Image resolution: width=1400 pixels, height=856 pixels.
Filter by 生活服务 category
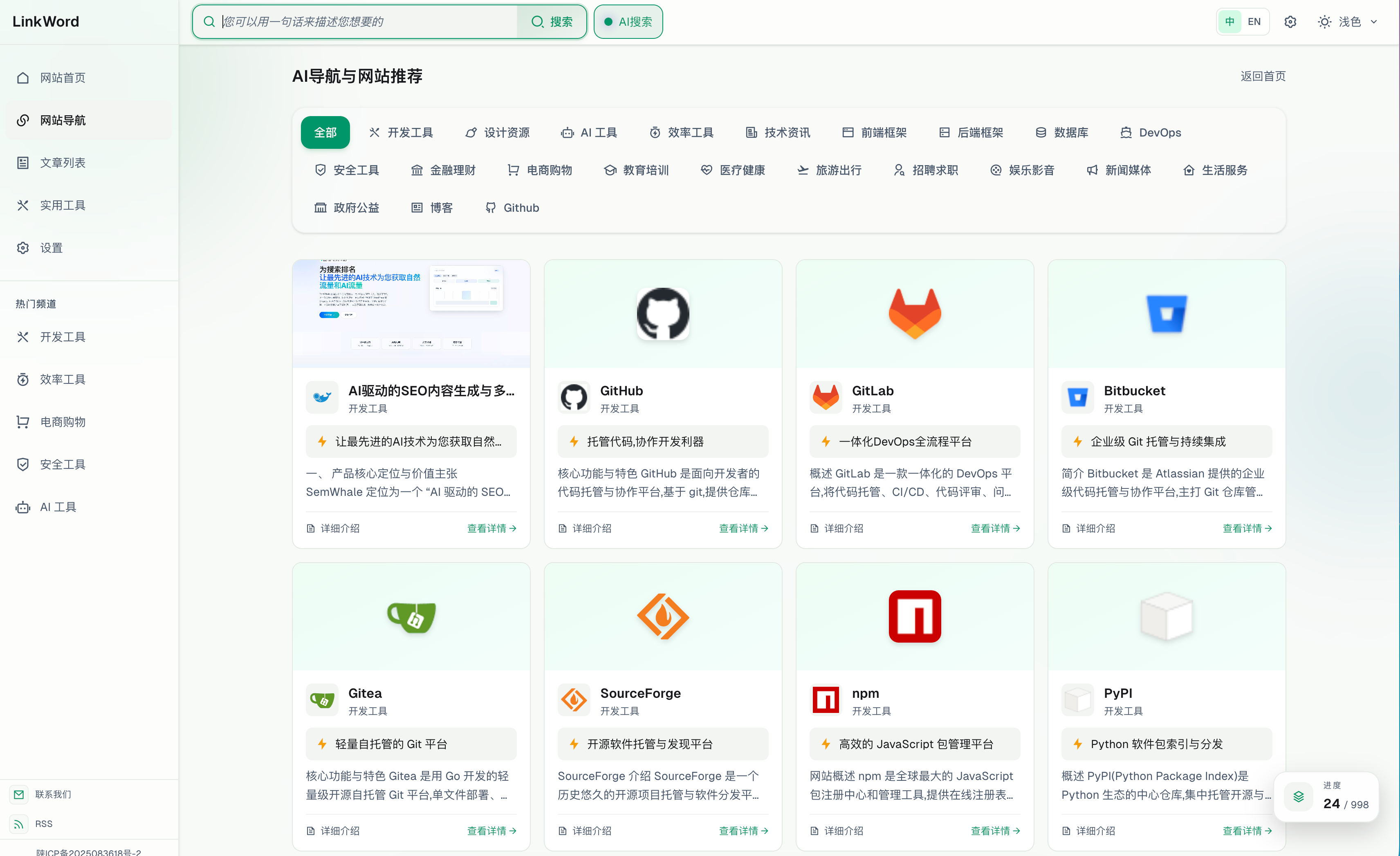pyautogui.click(x=1215, y=170)
